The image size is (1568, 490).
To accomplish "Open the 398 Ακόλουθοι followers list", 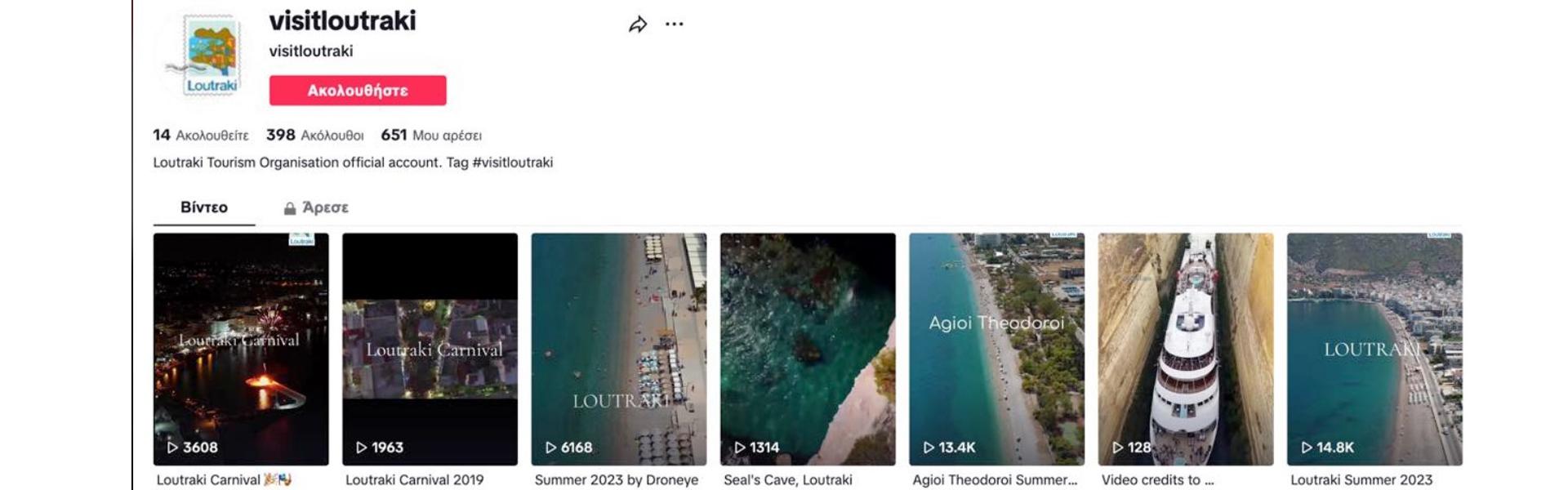I will coord(314,136).
